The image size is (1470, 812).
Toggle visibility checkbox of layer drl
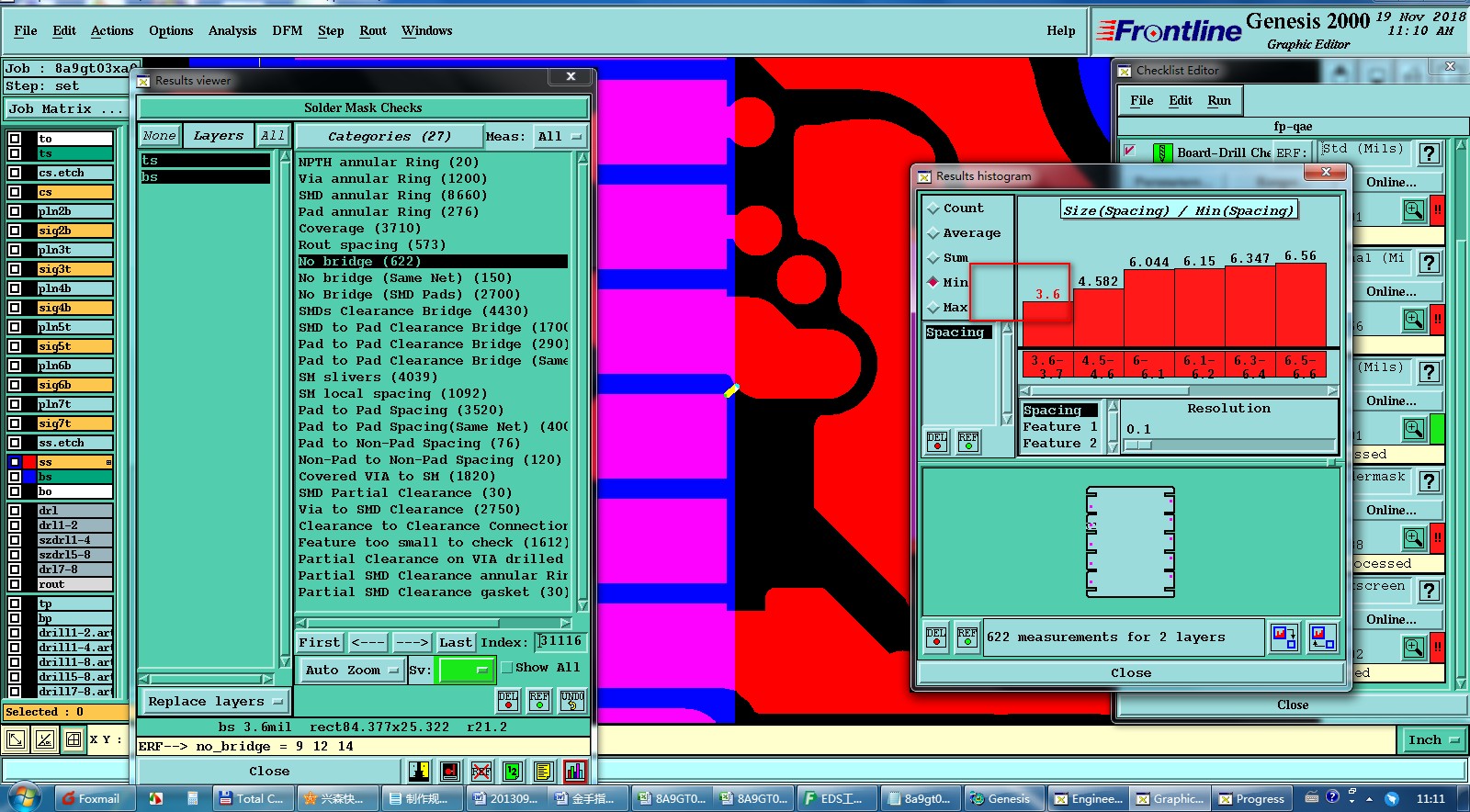pyautogui.click(x=15, y=511)
